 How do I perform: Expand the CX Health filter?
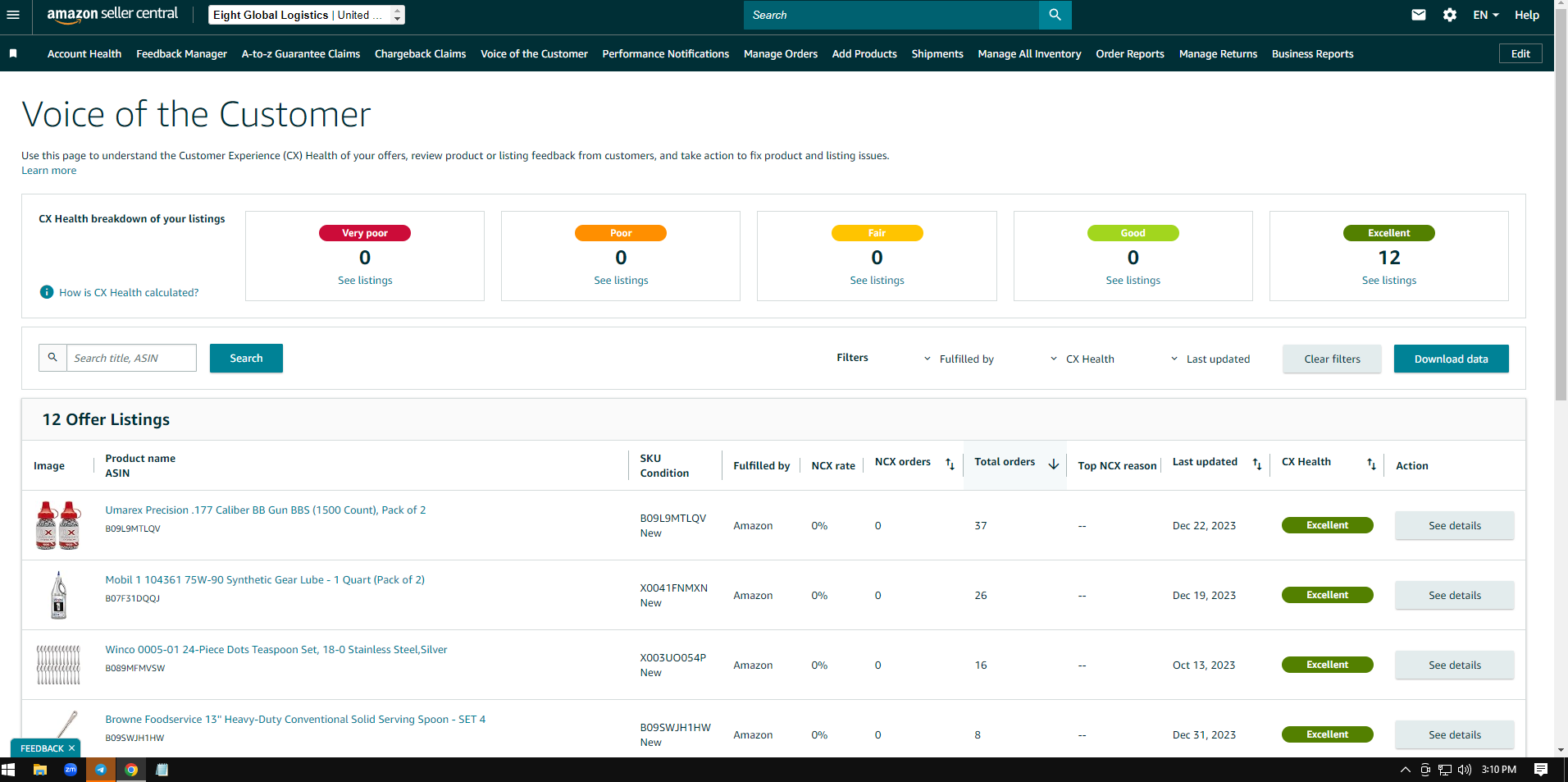tap(1083, 359)
